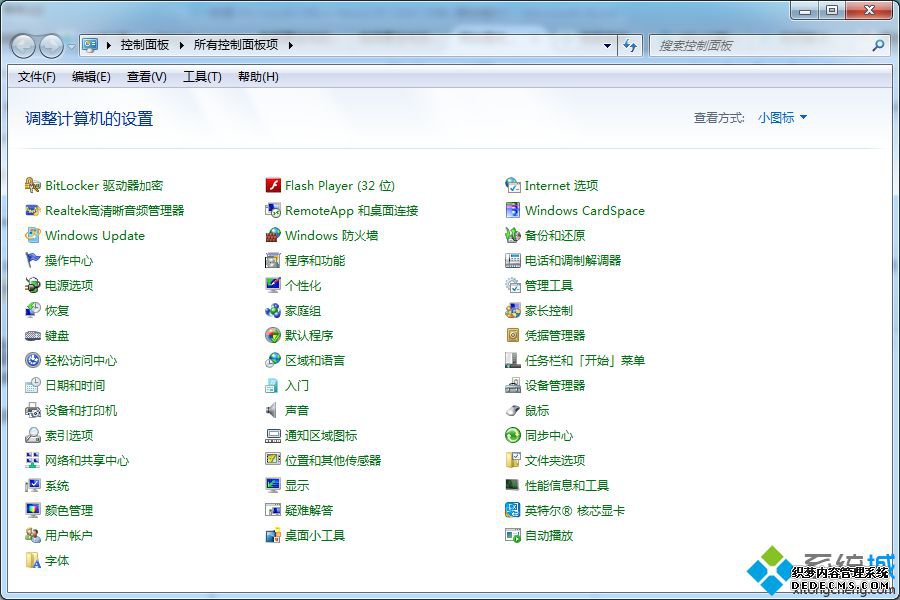Click the 轻松访问中心 icon
Image resolution: width=900 pixels, height=600 pixels.
click(33, 361)
